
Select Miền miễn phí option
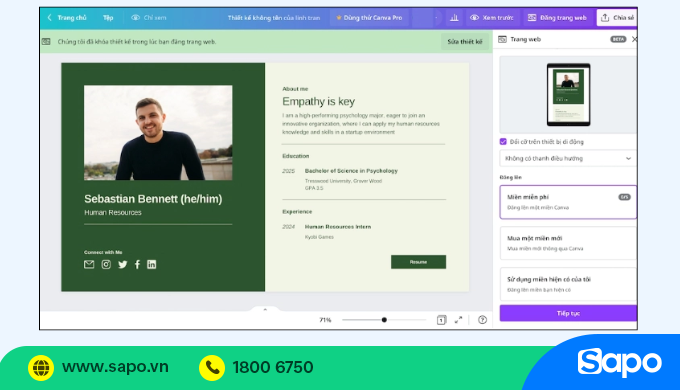[x=568, y=202]
